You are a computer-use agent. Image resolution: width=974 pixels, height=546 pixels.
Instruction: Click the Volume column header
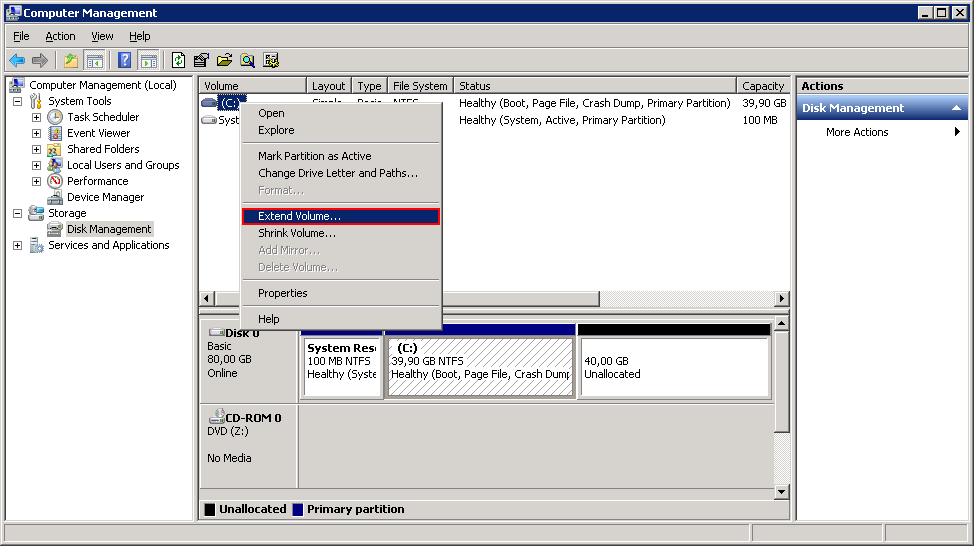point(253,86)
